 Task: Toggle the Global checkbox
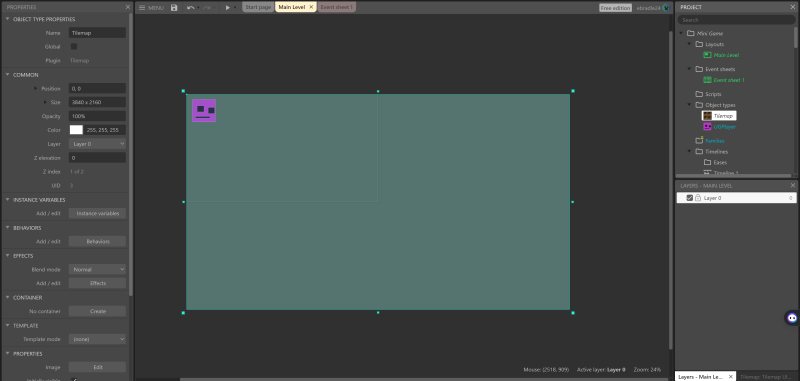coord(73,46)
